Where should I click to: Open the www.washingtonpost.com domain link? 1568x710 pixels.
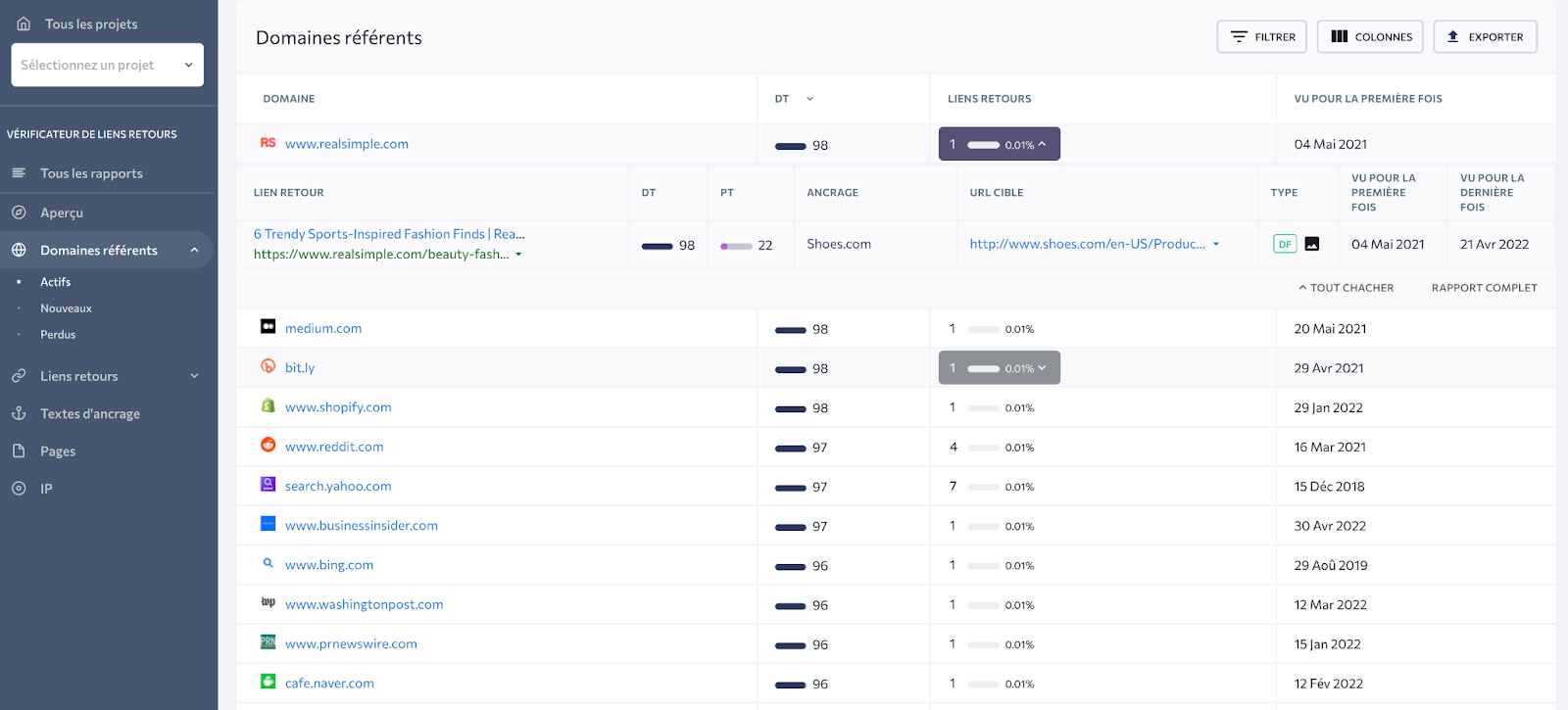365,604
